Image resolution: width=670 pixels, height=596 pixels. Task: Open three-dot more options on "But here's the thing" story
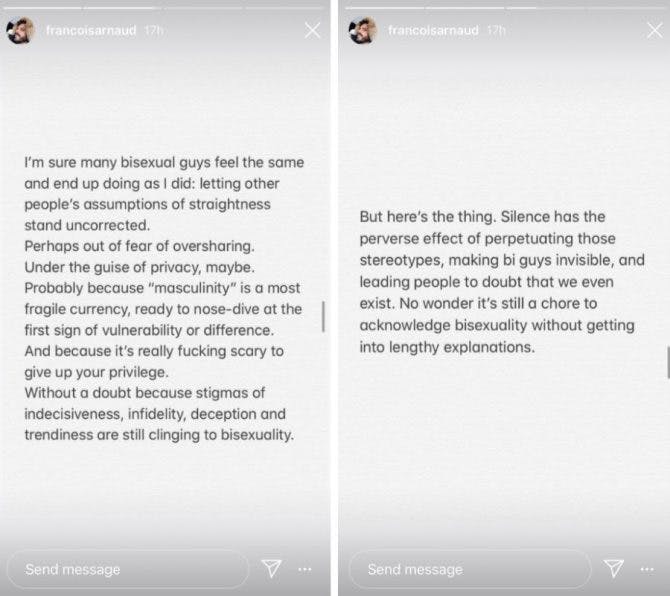647,568
